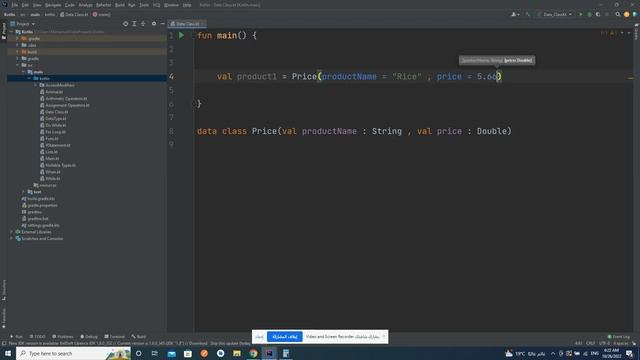Toggle the Project side tab on left edge
Screen dimensions: 640x360
pyautogui.click(x=4, y=31)
